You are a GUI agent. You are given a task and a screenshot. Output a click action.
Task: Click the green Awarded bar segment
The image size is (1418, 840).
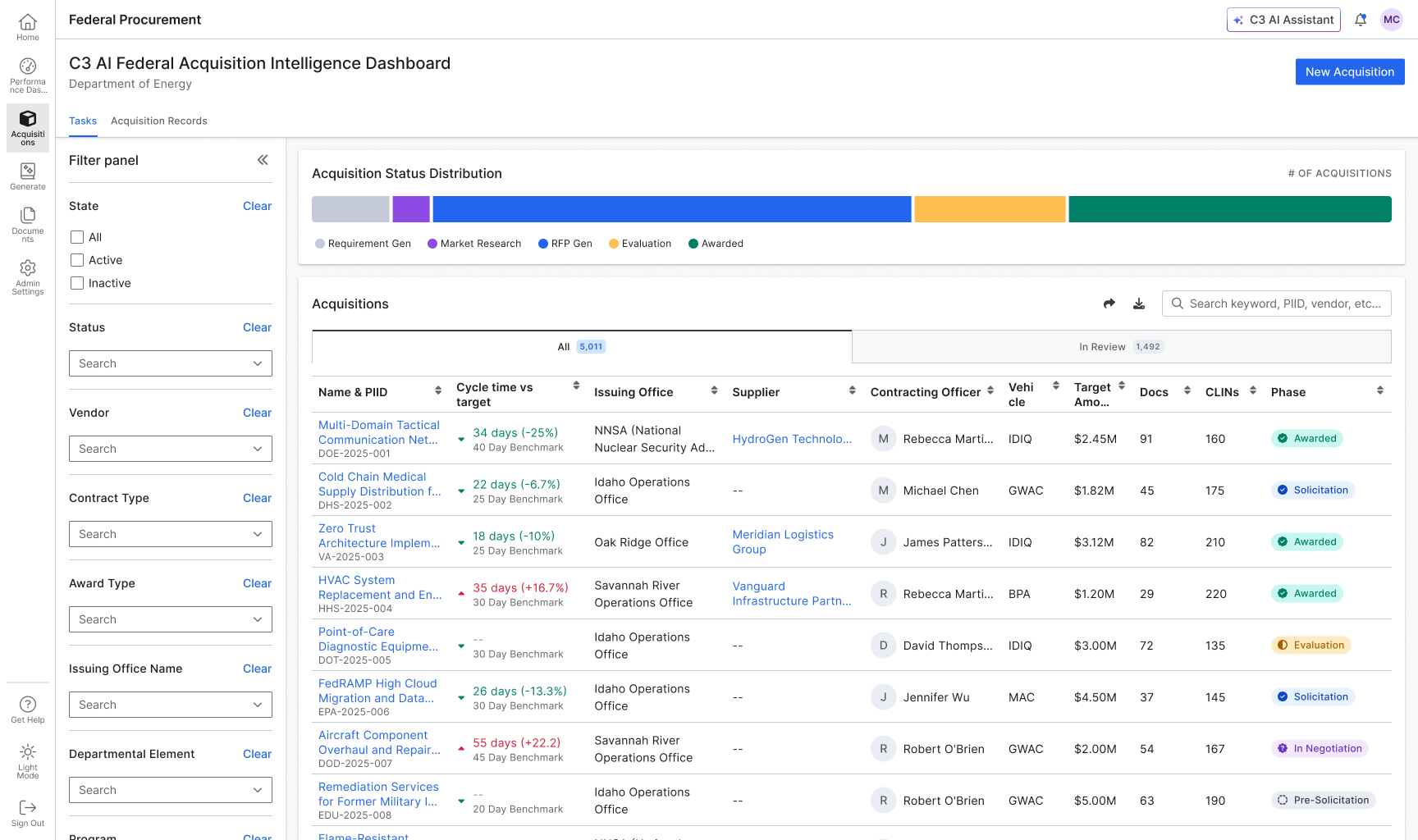pyautogui.click(x=1230, y=209)
